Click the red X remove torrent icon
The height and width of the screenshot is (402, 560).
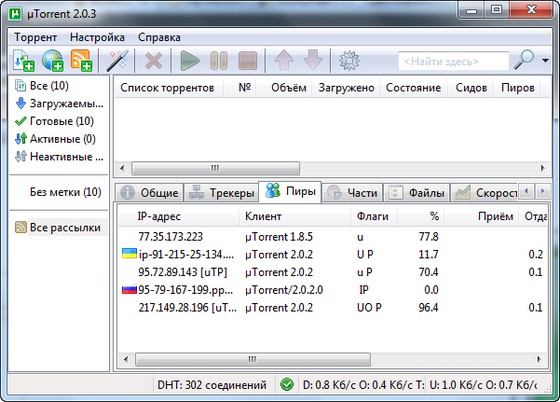(x=154, y=61)
